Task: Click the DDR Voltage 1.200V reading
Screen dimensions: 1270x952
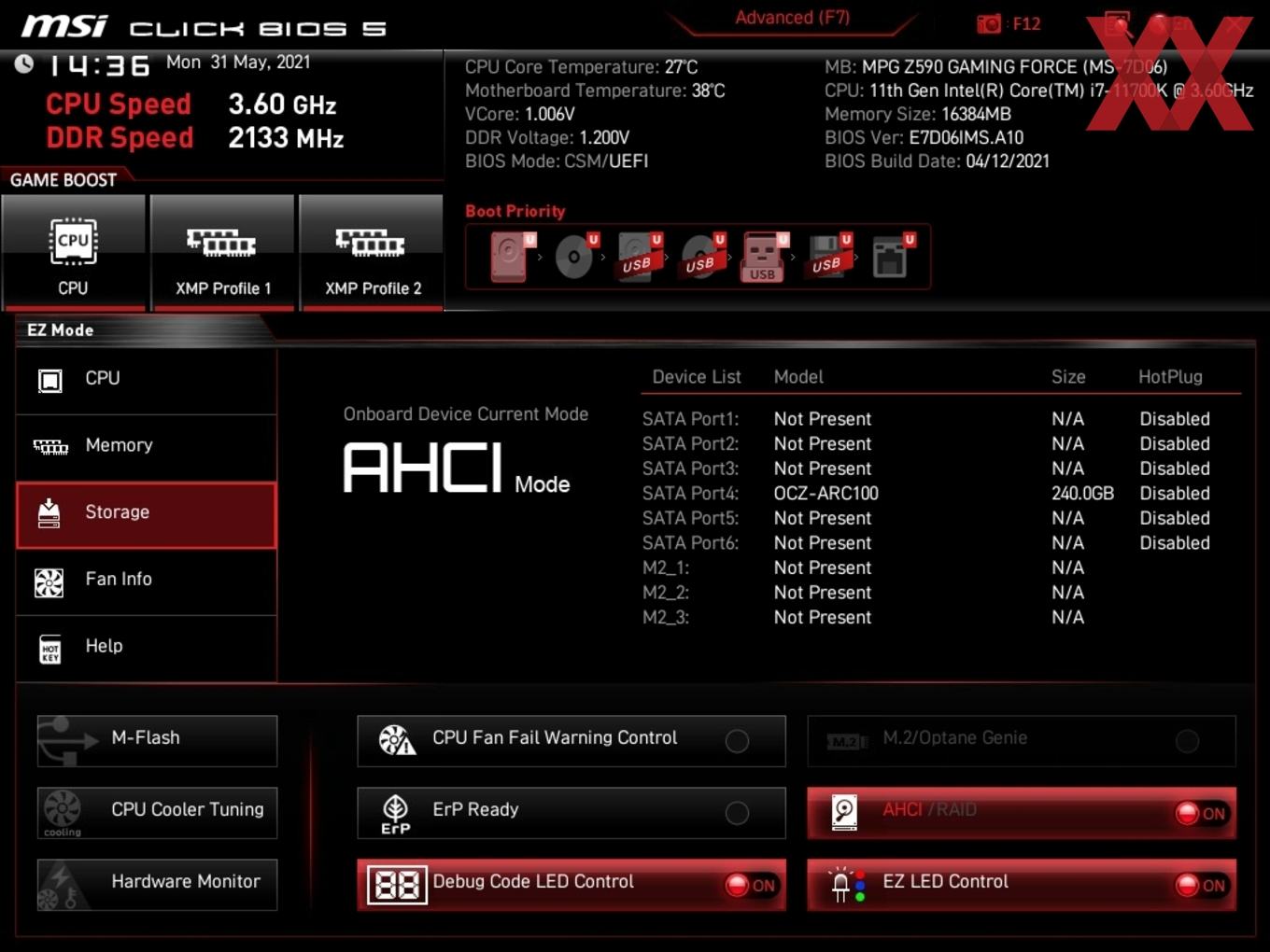Action: pos(547,138)
